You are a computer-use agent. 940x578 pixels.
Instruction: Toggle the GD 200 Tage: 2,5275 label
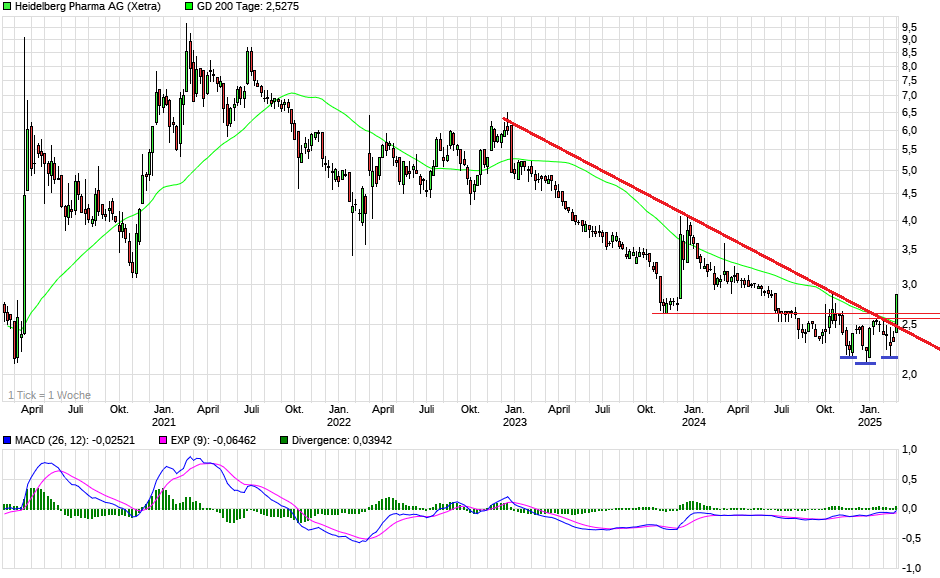pyautogui.click(x=249, y=8)
